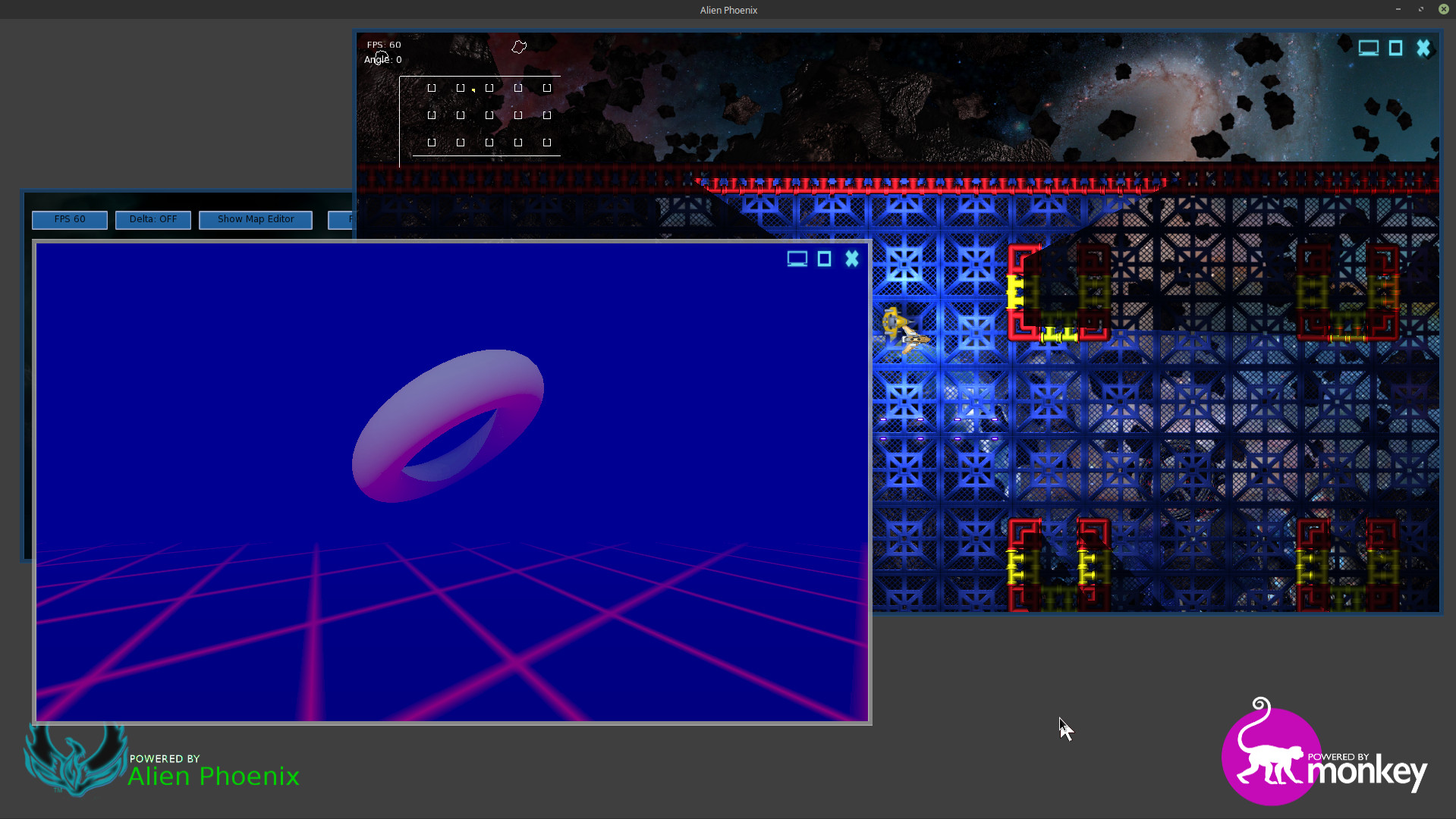Close the torus window with its X icon
The height and width of the screenshot is (819, 1456).
click(x=852, y=259)
